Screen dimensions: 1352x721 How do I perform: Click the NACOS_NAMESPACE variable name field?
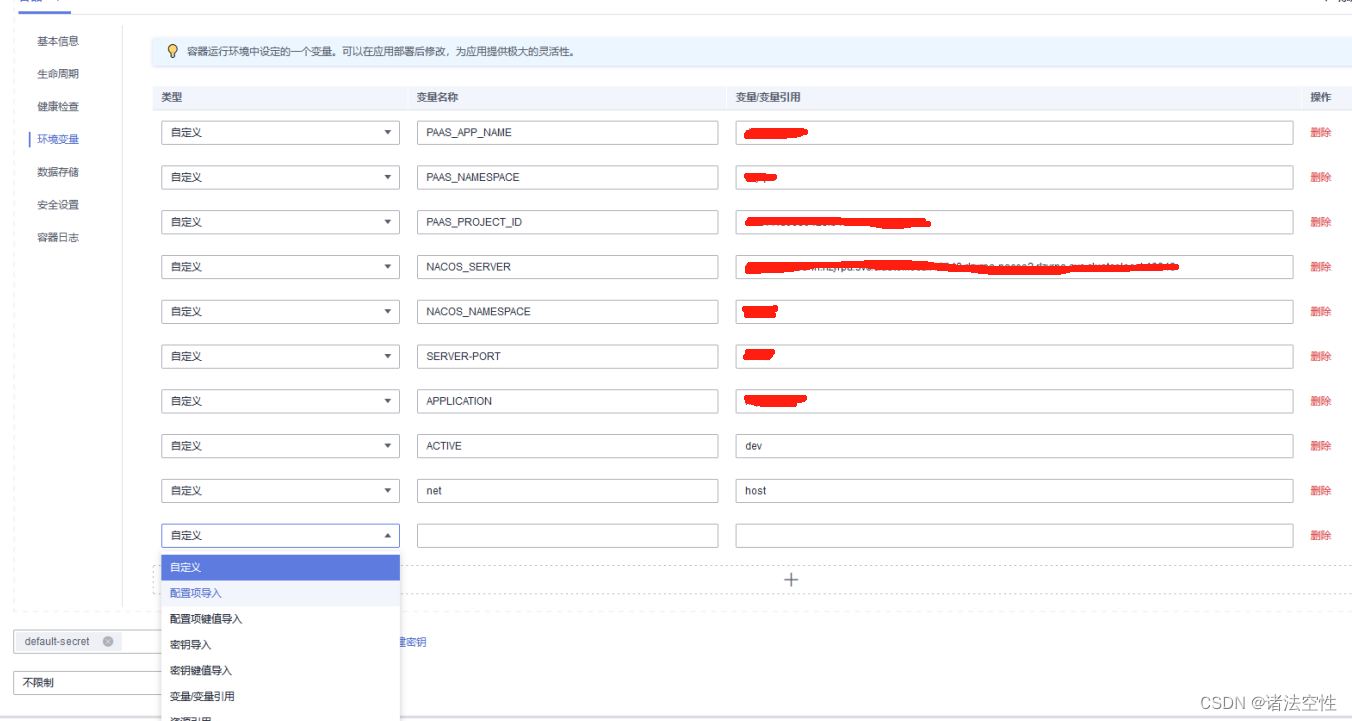pos(567,311)
